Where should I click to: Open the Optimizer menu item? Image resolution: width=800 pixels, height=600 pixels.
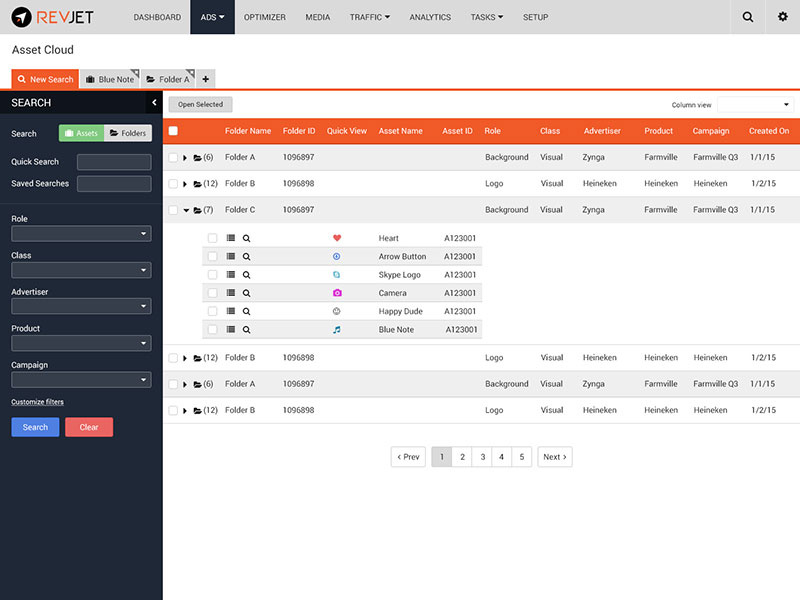[264, 17]
